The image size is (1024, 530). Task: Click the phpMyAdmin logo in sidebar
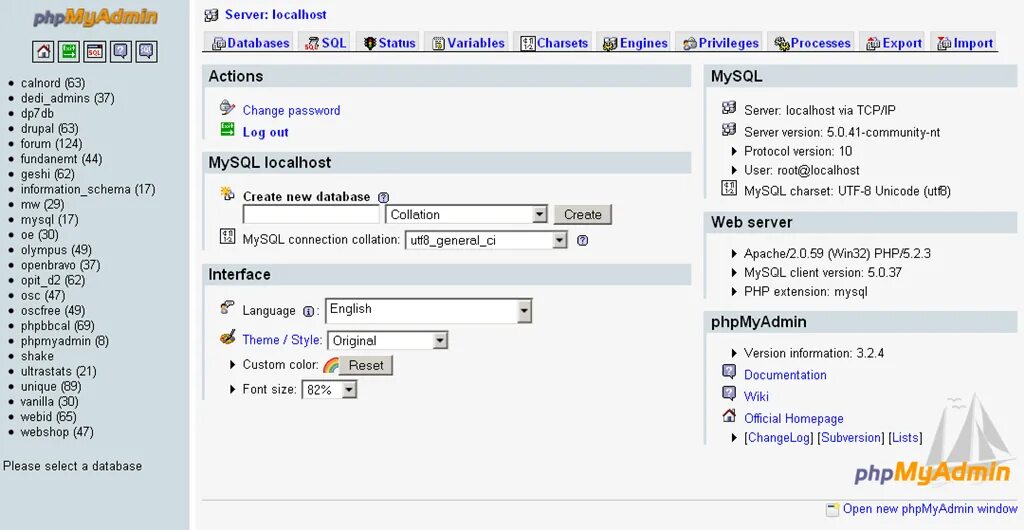coord(95,17)
